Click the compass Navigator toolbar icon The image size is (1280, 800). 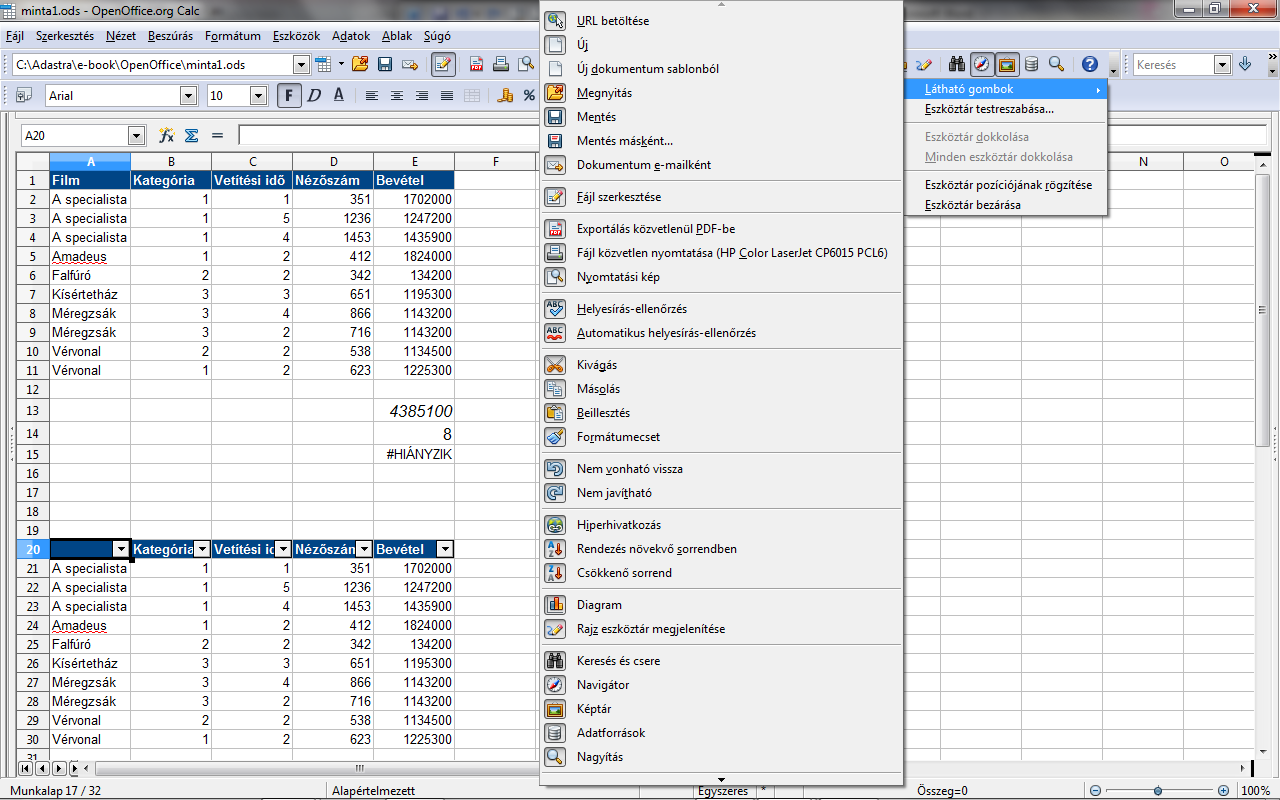pos(982,64)
